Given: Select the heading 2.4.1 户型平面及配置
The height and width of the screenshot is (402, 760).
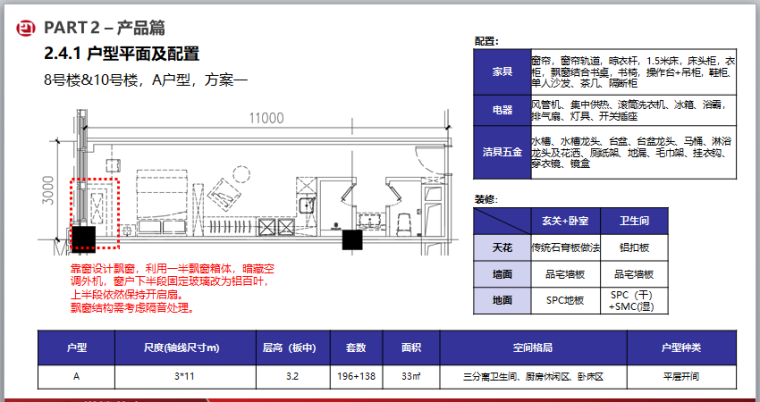Looking at the screenshot, I should coord(121,53).
